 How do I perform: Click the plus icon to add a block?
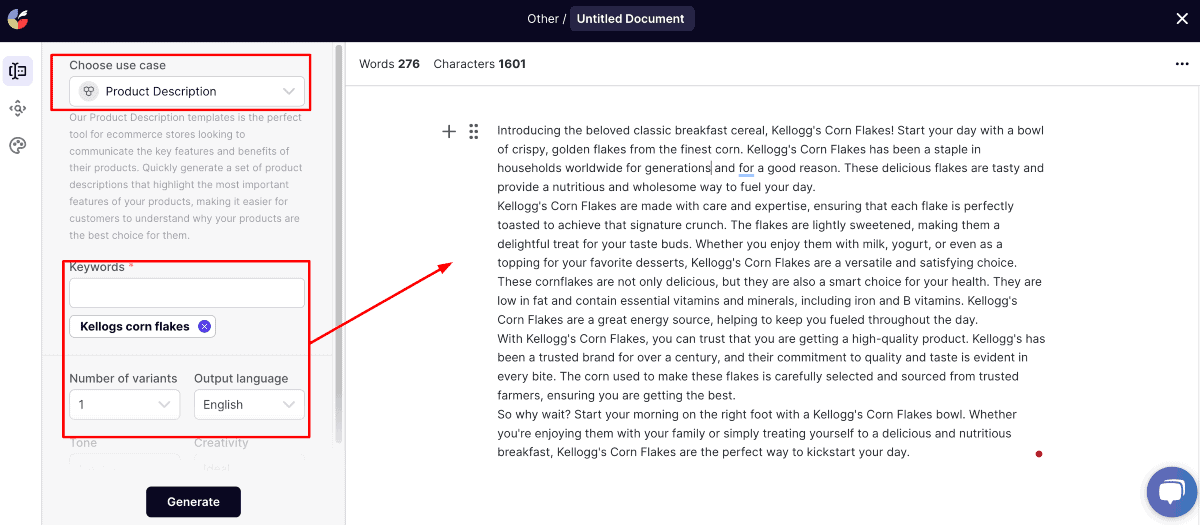(449, 131)
